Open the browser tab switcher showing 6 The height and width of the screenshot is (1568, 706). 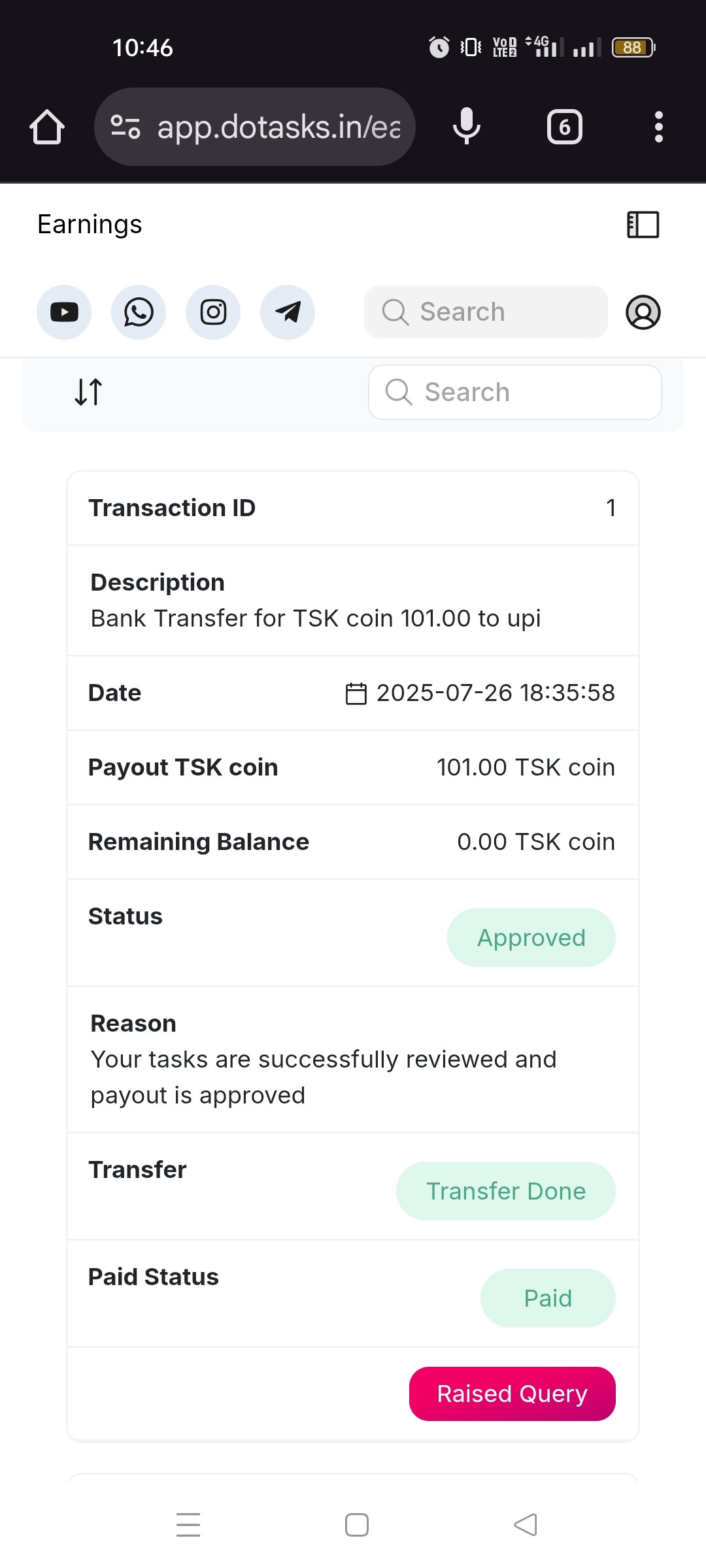click(565, 127)
